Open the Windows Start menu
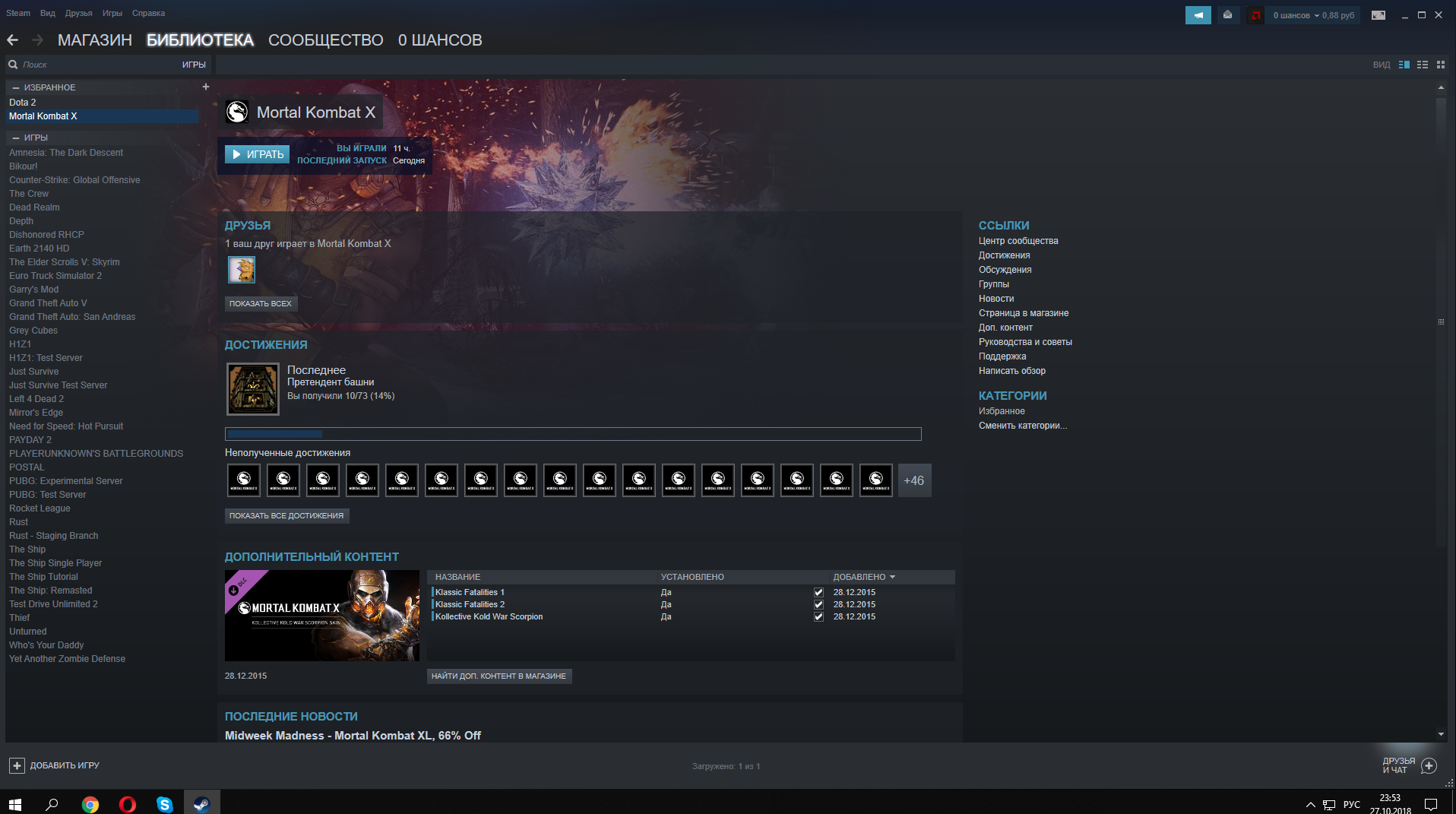1456x814 pixels. point(15,803)
